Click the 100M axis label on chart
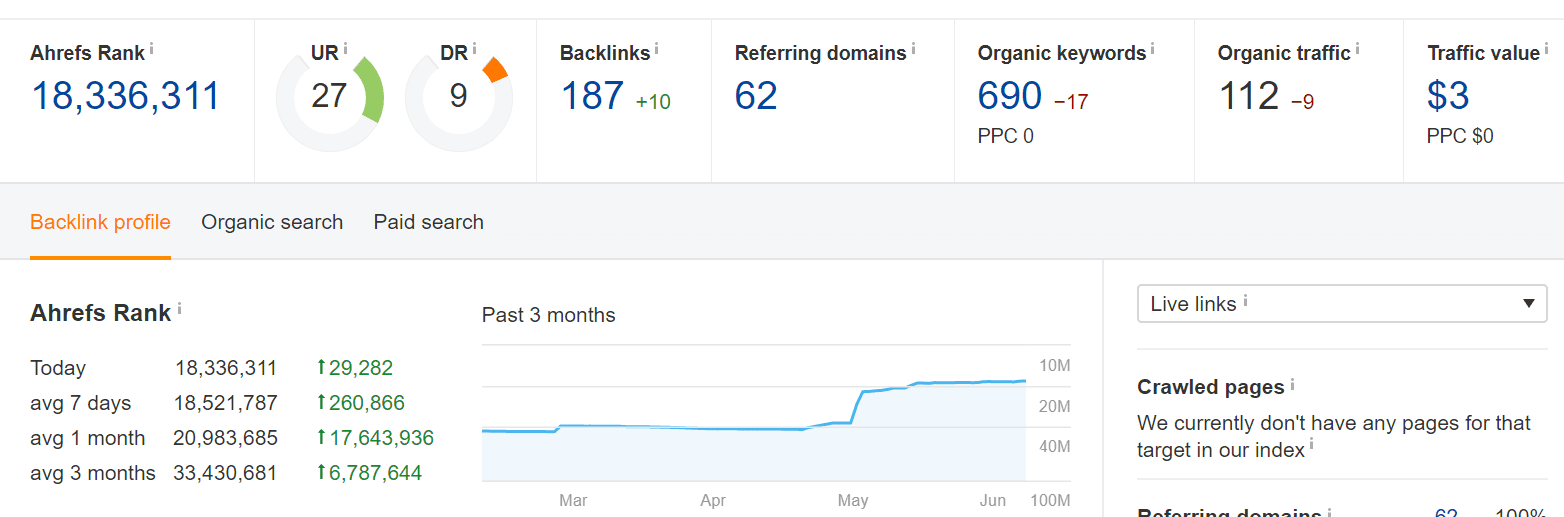 [1050, 500]
